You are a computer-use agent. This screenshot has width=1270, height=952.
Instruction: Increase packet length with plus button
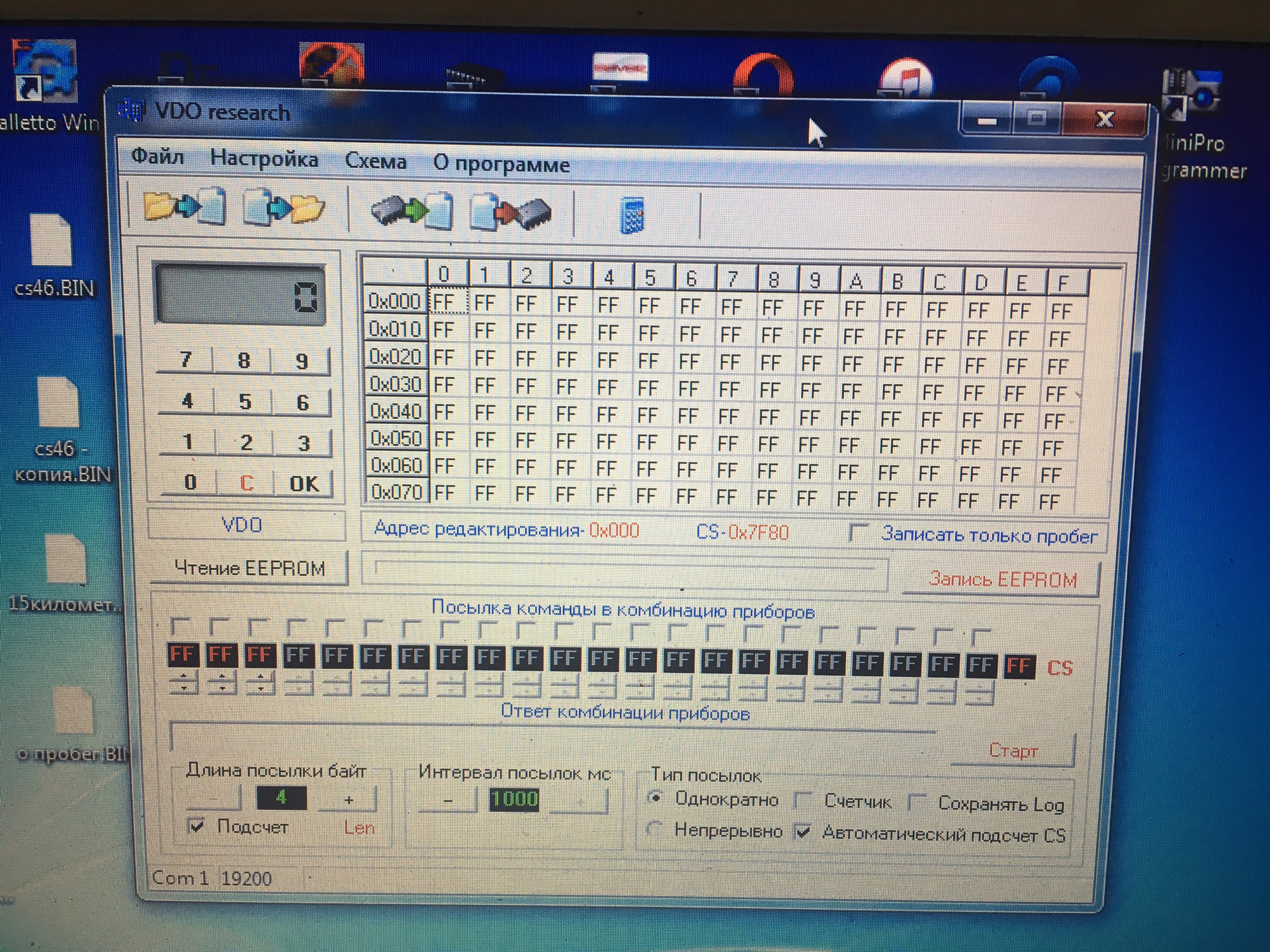click(x=349, y=800)
